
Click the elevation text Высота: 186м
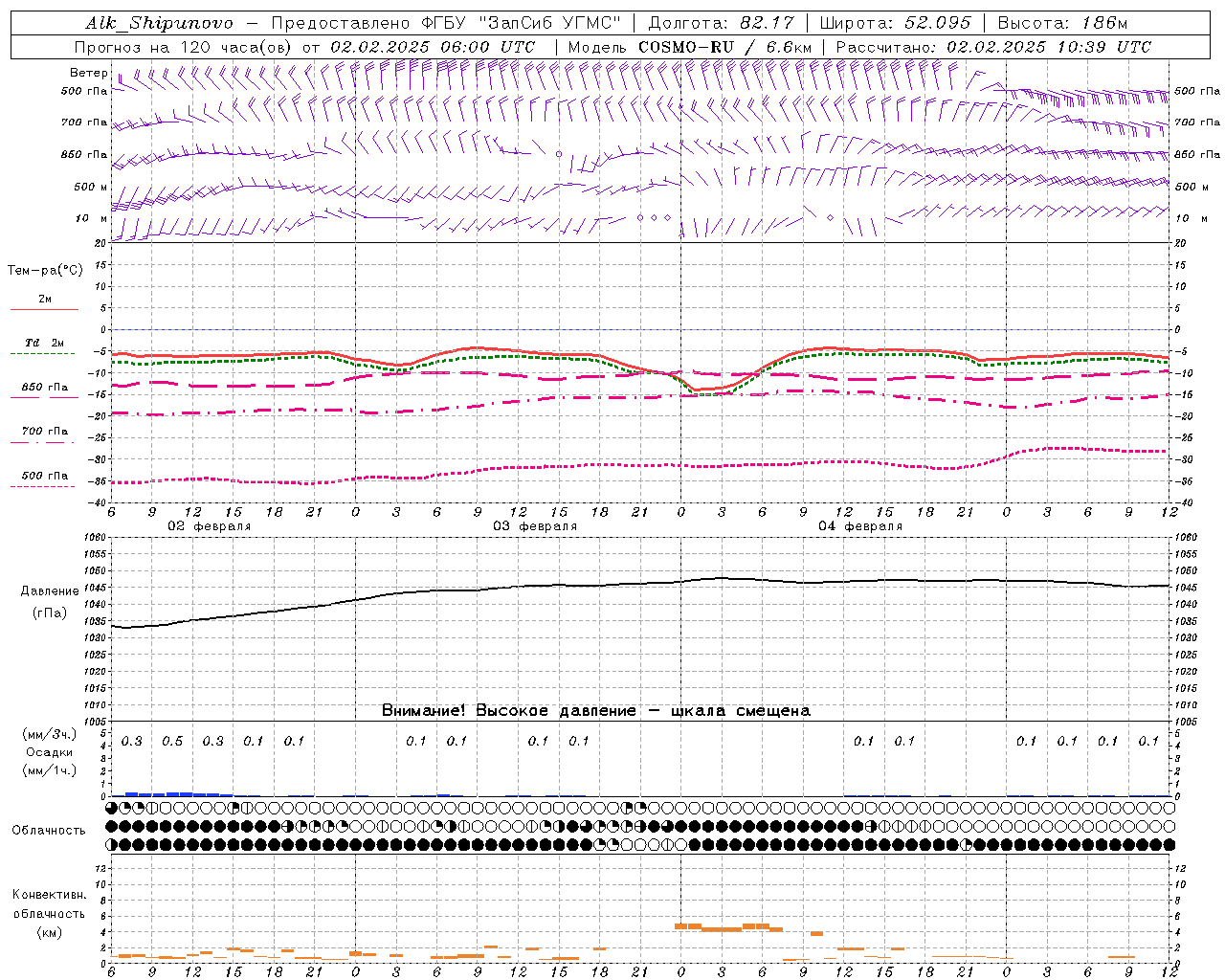(1062, 23)
